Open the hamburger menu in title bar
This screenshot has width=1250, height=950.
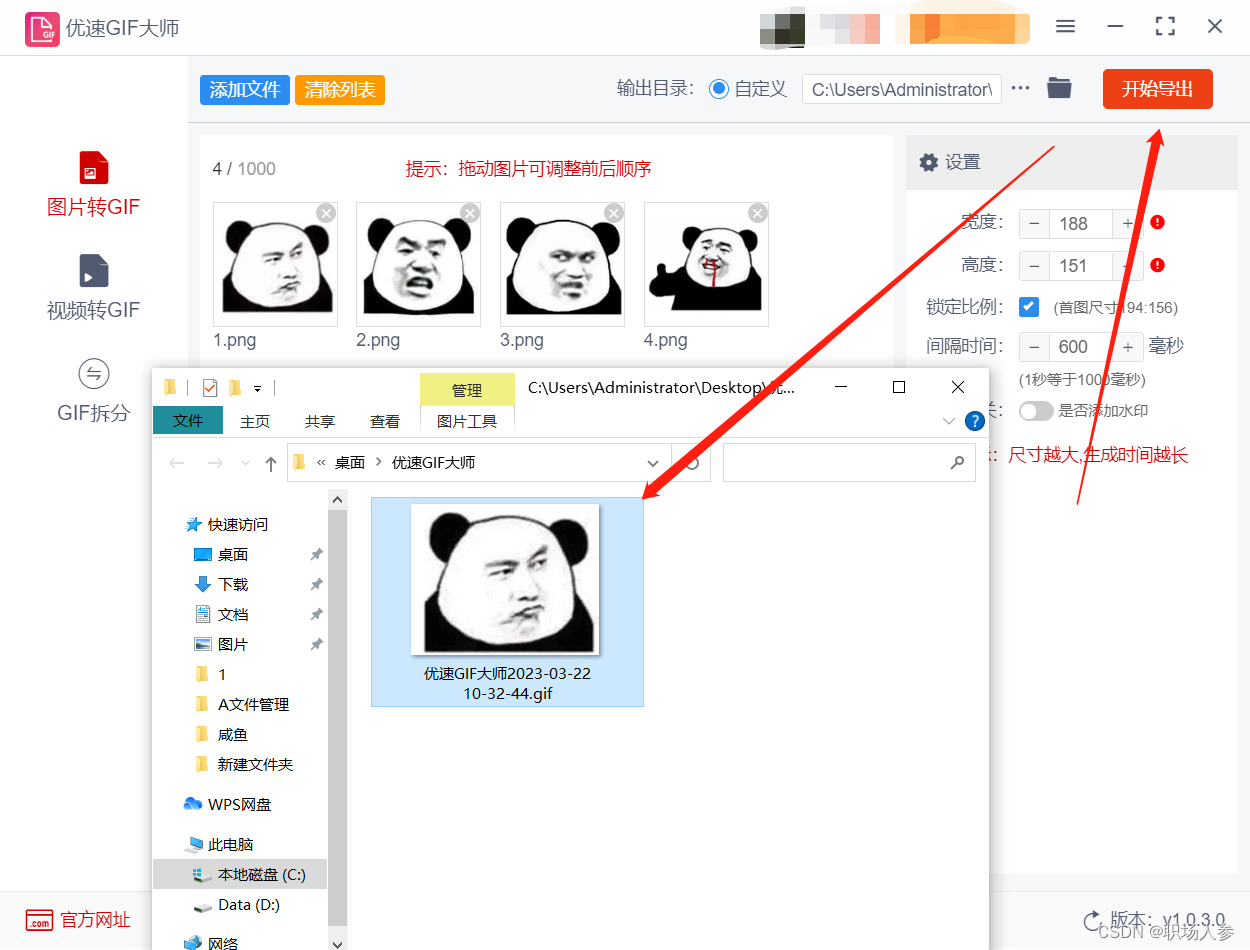tap(1065, 27)
